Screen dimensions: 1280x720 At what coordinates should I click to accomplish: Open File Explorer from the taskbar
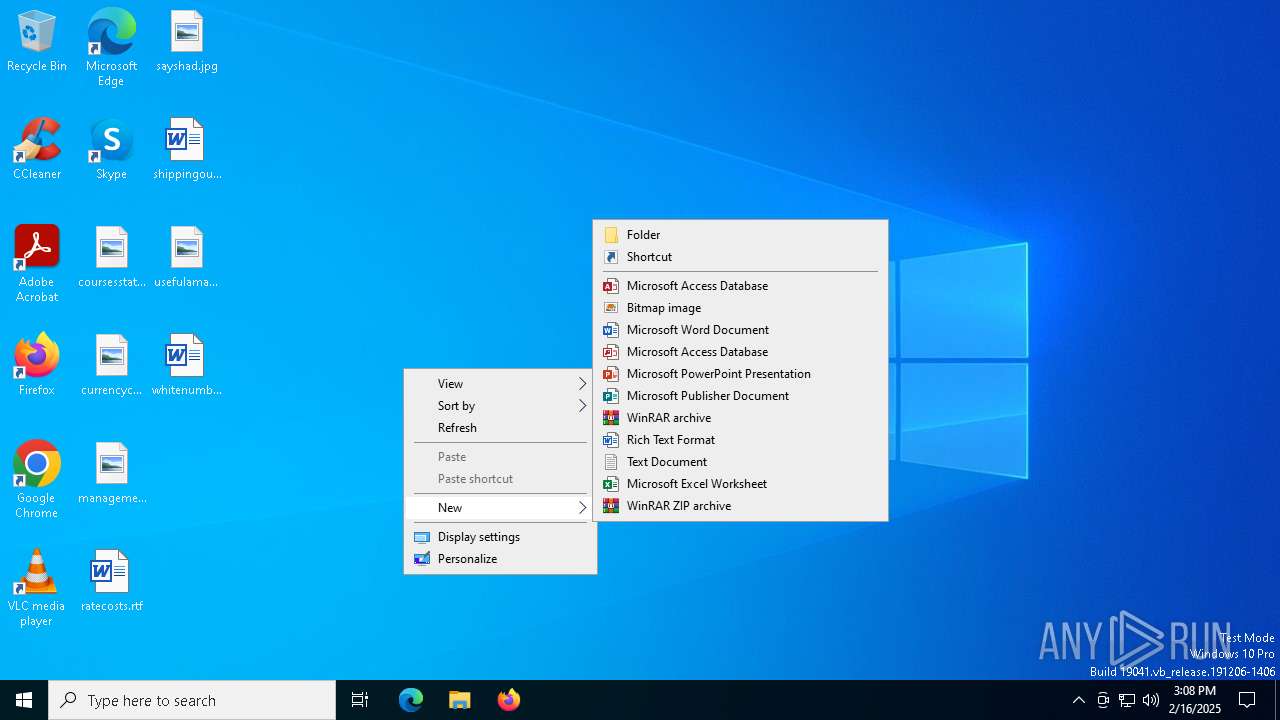[x=459, y=700]
